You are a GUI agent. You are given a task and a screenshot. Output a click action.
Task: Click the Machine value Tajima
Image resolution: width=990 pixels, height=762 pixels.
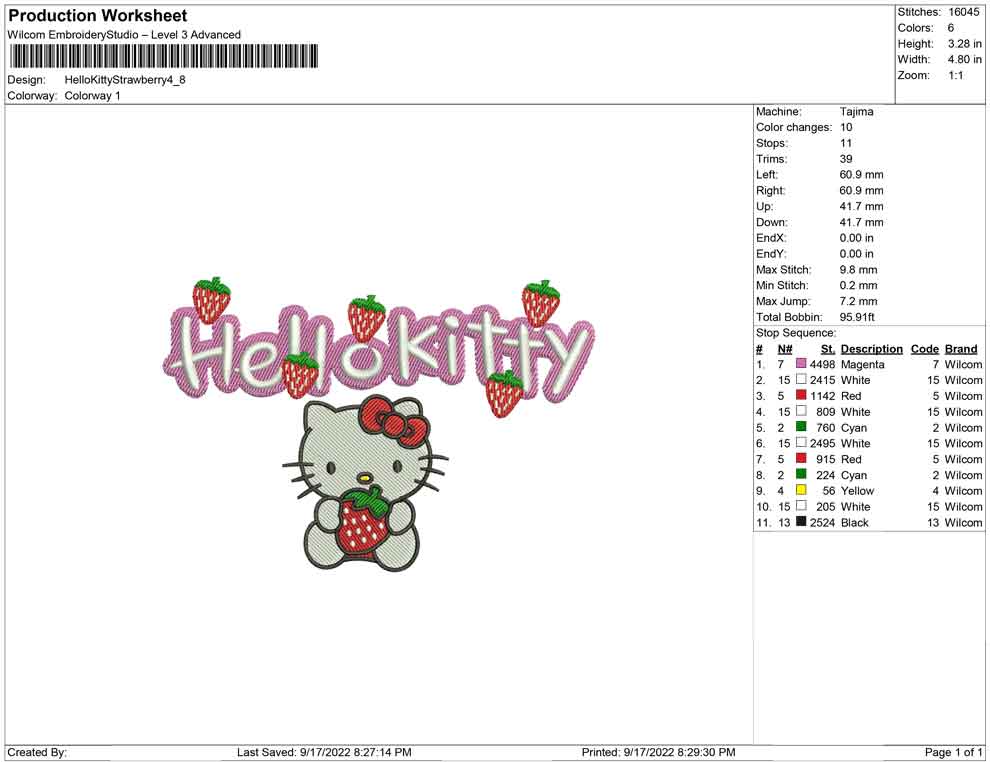tap(857, 112)
